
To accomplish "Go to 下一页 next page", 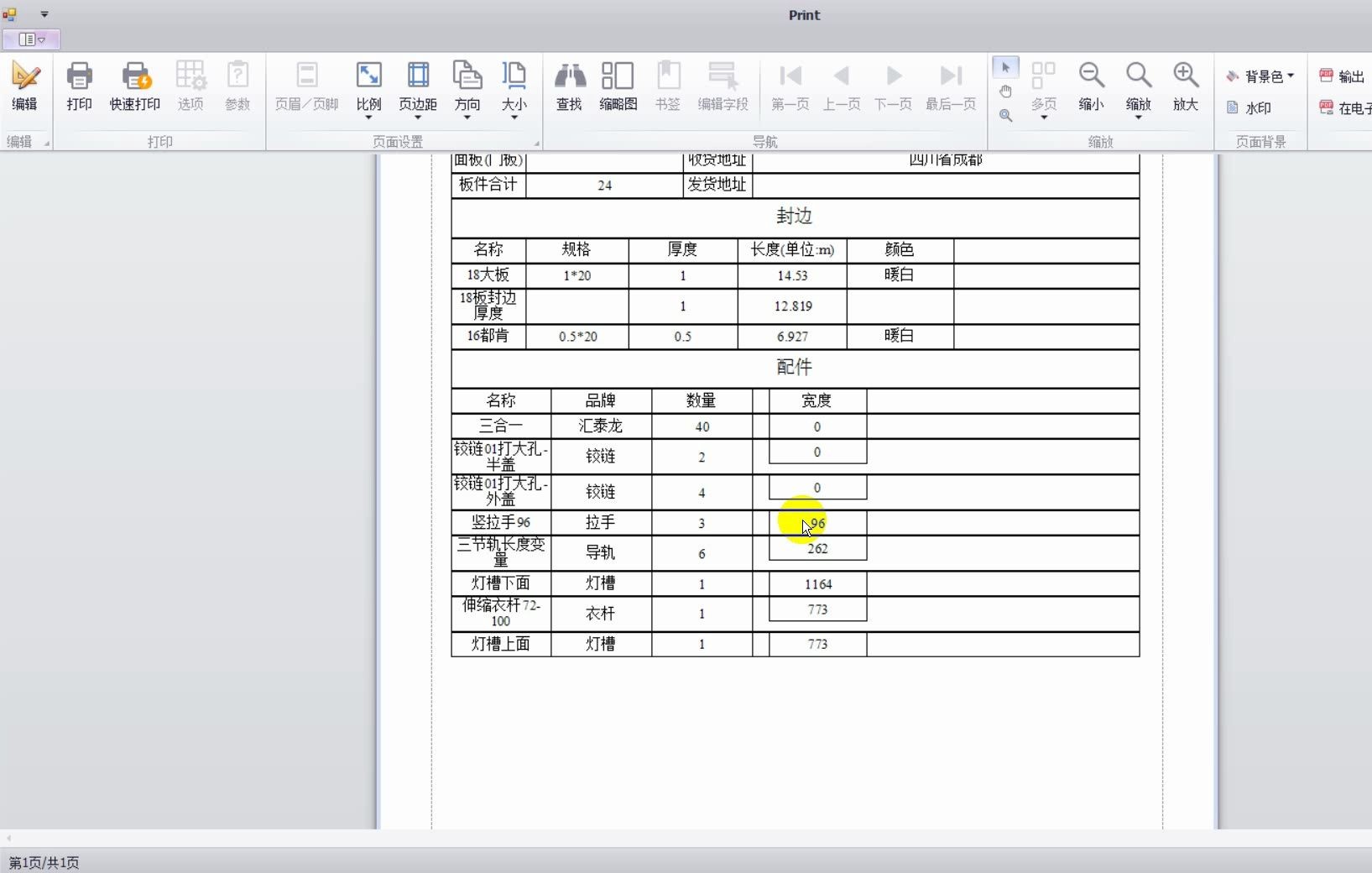I will [893, 86].
